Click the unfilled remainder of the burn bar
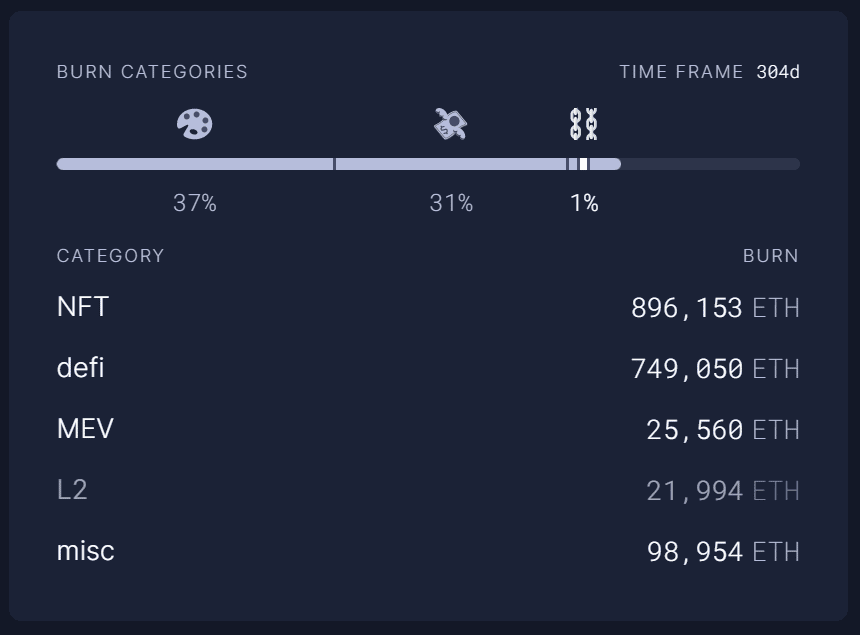This screenshot has height=635, width=860. pyautogui.click(x=710, y=164)
